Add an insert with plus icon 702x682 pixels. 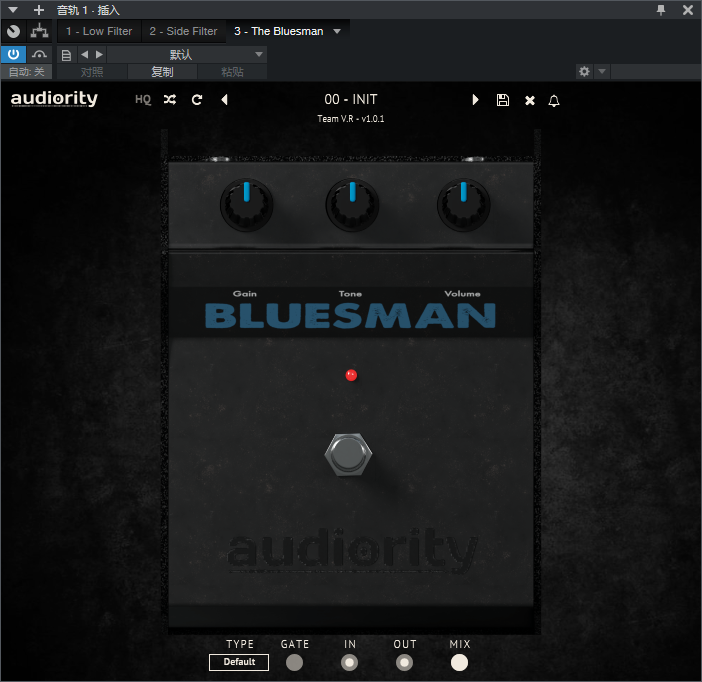coord(39,9)
